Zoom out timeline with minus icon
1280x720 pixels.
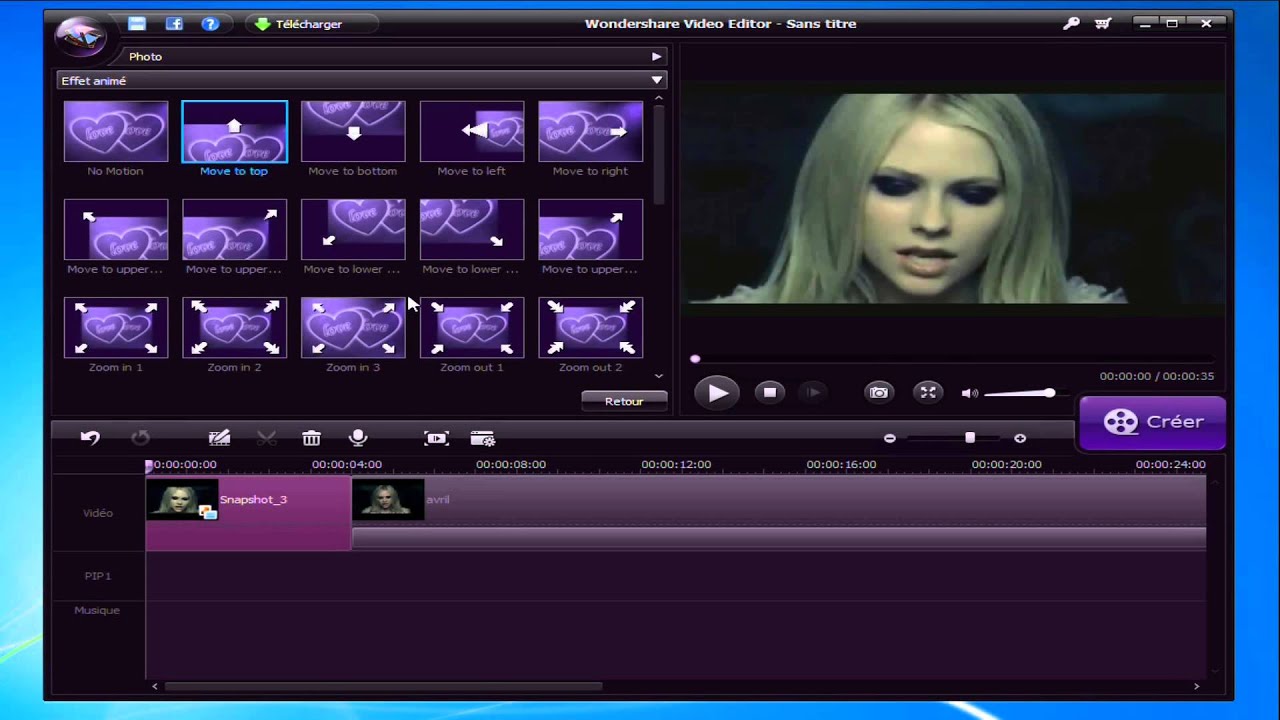[890, 438]
